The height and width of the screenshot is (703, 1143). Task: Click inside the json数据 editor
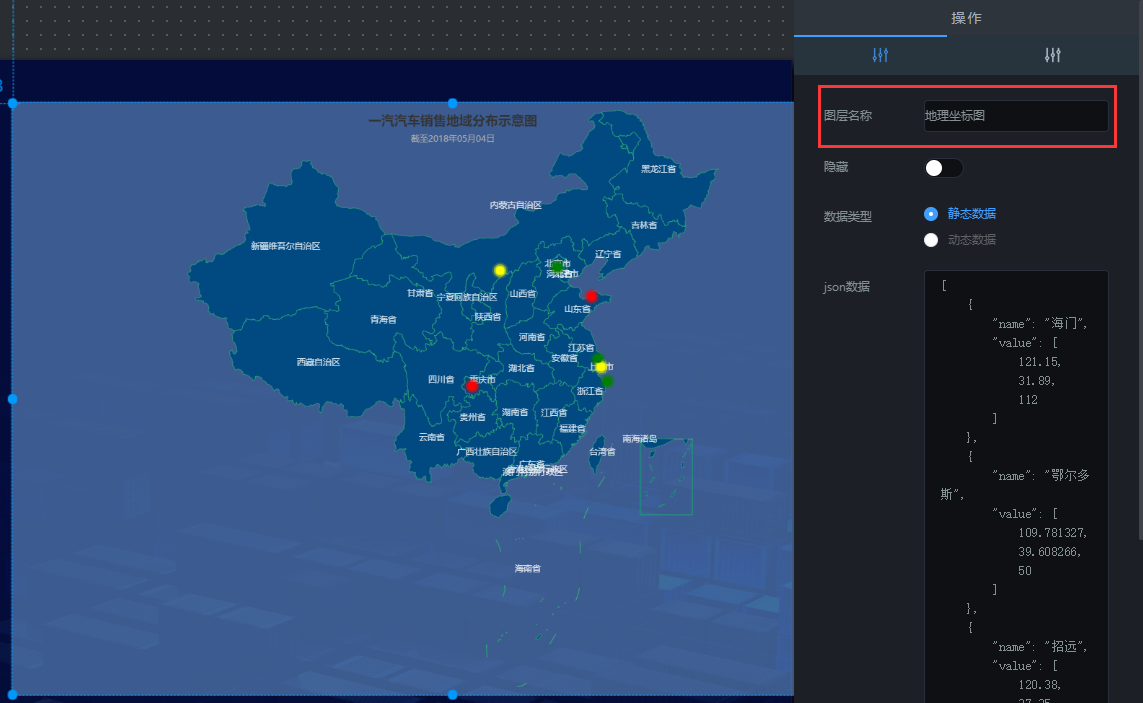tap(1016, 486)
